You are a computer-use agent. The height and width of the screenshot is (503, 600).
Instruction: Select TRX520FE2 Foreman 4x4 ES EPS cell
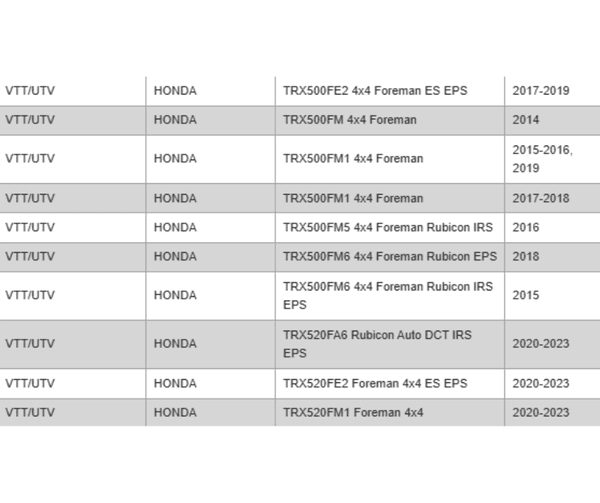point(375,383)
